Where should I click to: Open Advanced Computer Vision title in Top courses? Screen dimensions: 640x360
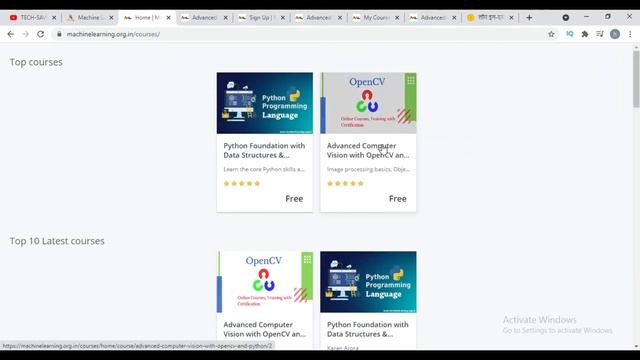pyautogui.click(x=368, y=150)
